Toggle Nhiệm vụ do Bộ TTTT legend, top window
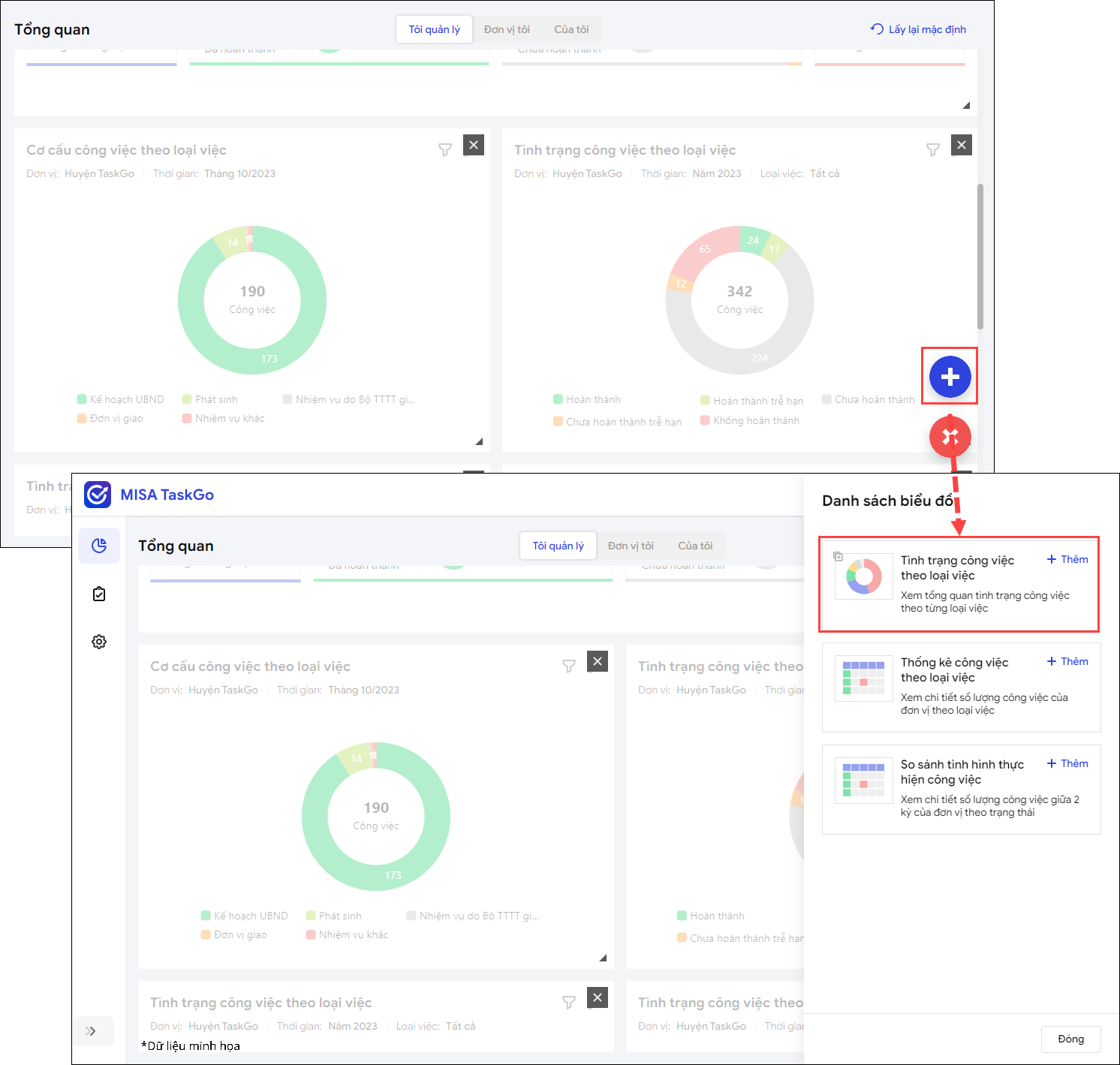Image resolution: width=1120 pixels, height=1065 pixels. pos(348,399)
